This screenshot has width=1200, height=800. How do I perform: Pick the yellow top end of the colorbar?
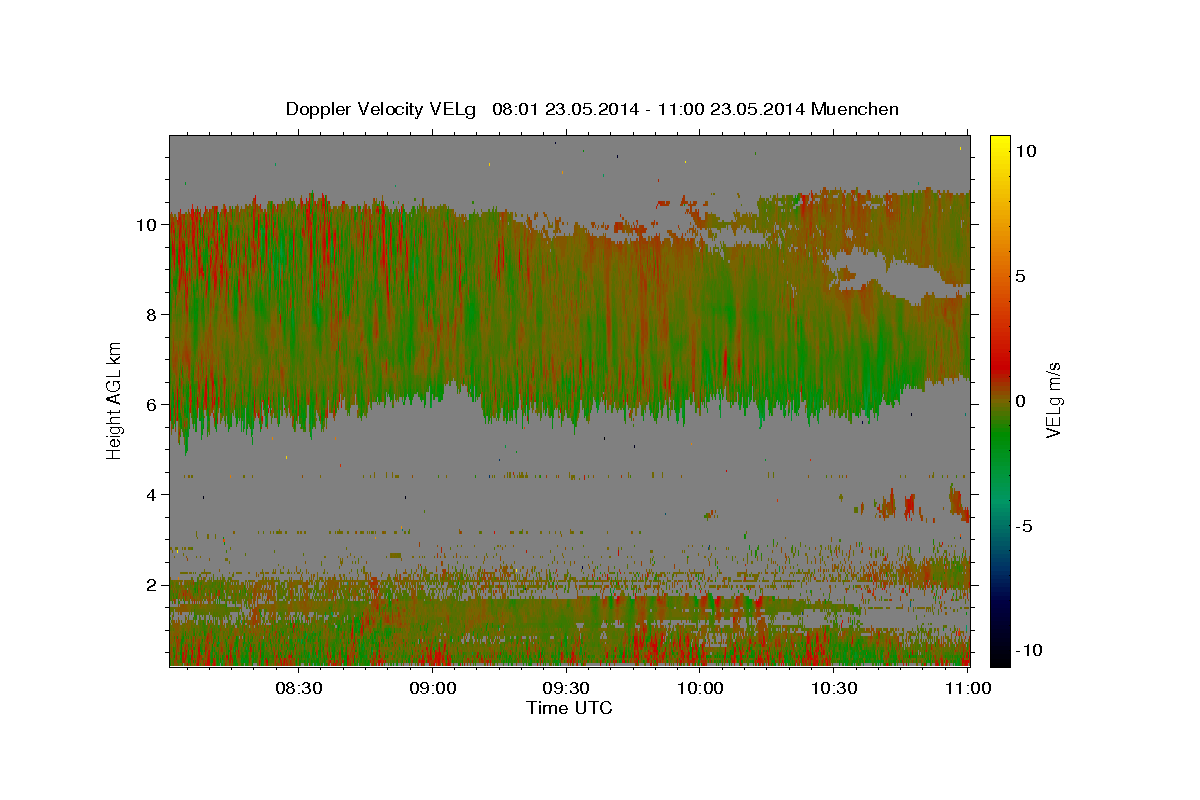click(x=999, y=145)
